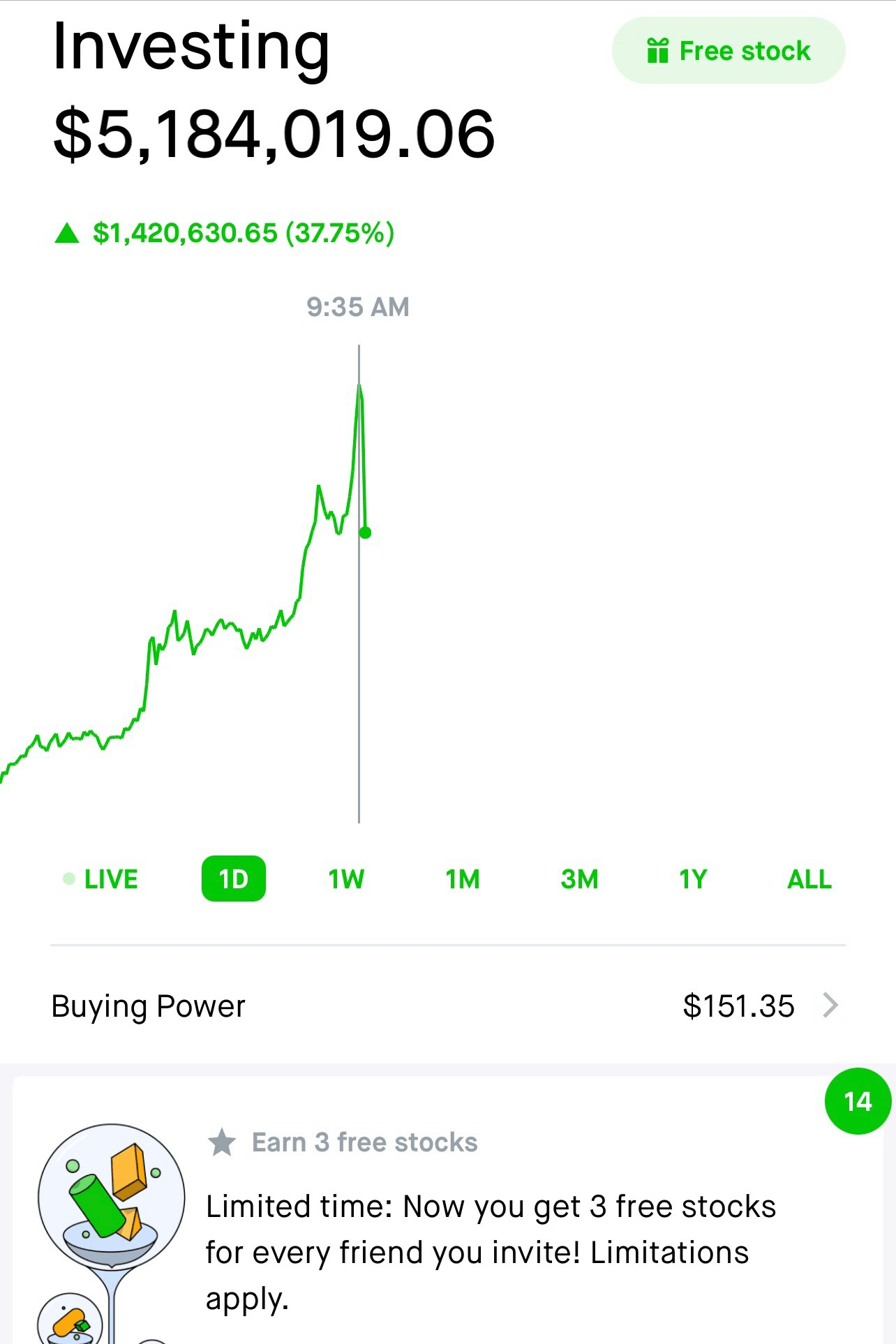
Task: Tap the chart's green endpoint dot
Action: pos(365,532)
